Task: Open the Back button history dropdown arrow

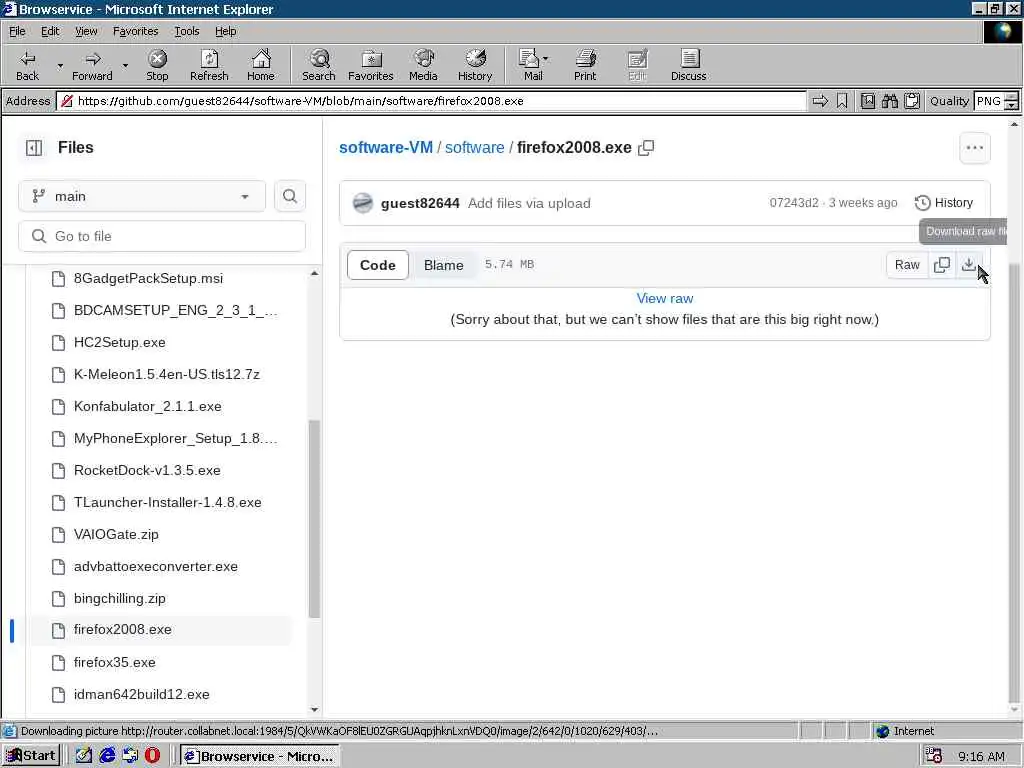Action: tap(59, 65)
